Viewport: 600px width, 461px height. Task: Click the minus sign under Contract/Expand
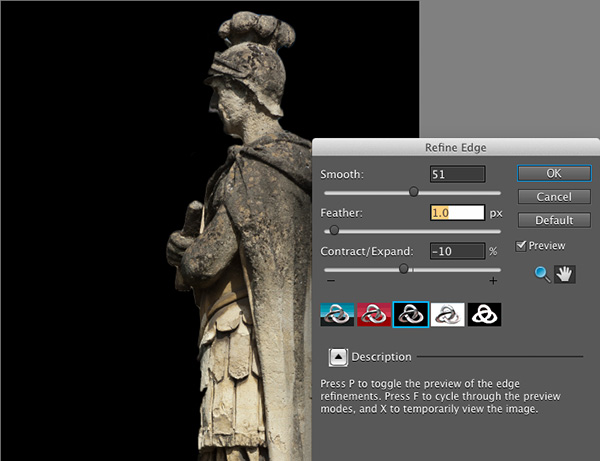pyautogui.click(x=325, y=282)
